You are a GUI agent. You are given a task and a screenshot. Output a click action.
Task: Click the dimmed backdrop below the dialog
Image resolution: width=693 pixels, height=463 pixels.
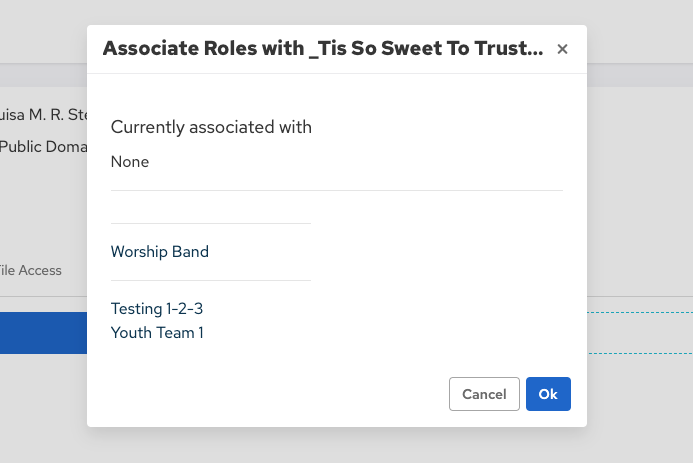click(340, 445)
